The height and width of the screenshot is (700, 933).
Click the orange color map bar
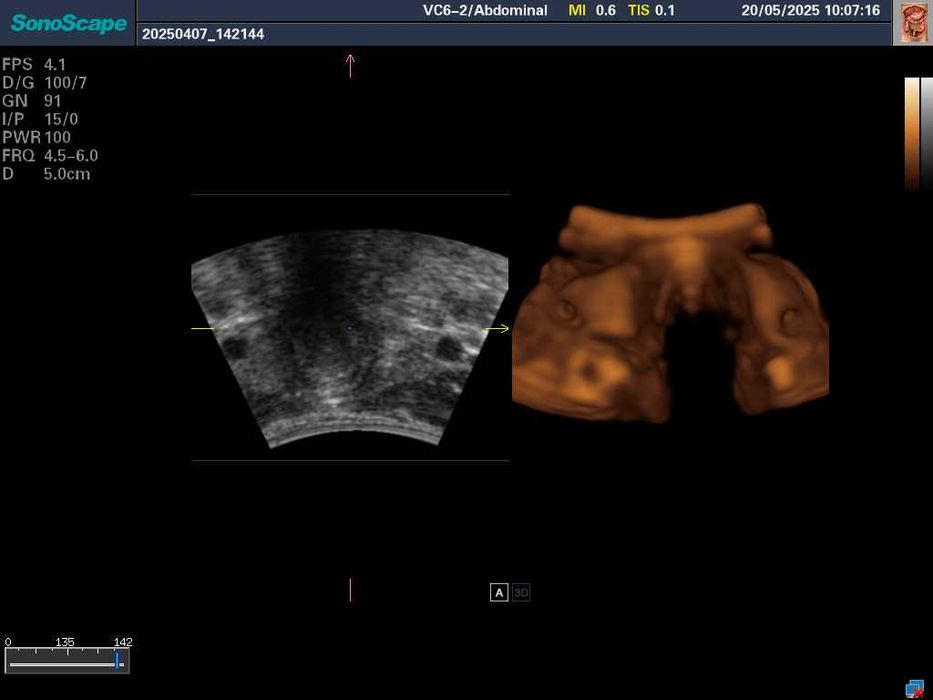point(912,134)
